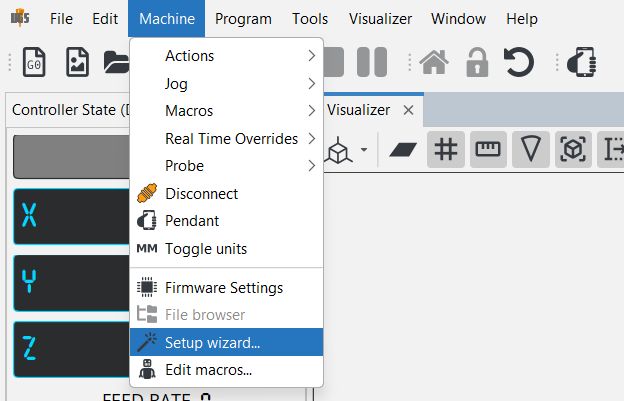
Task: Expand the Real Time Overrides submenu
Action: (x=226, y=138)
